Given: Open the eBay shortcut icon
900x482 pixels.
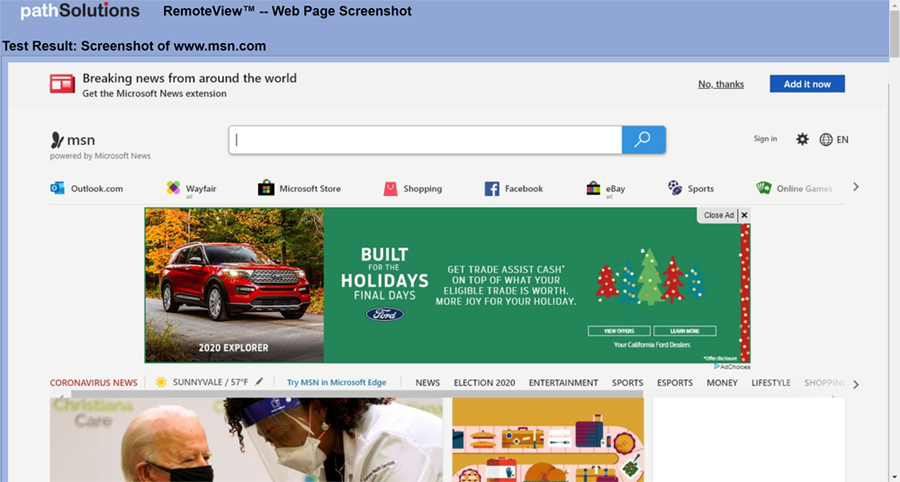Looking at the screenshot, I should 593,188.
